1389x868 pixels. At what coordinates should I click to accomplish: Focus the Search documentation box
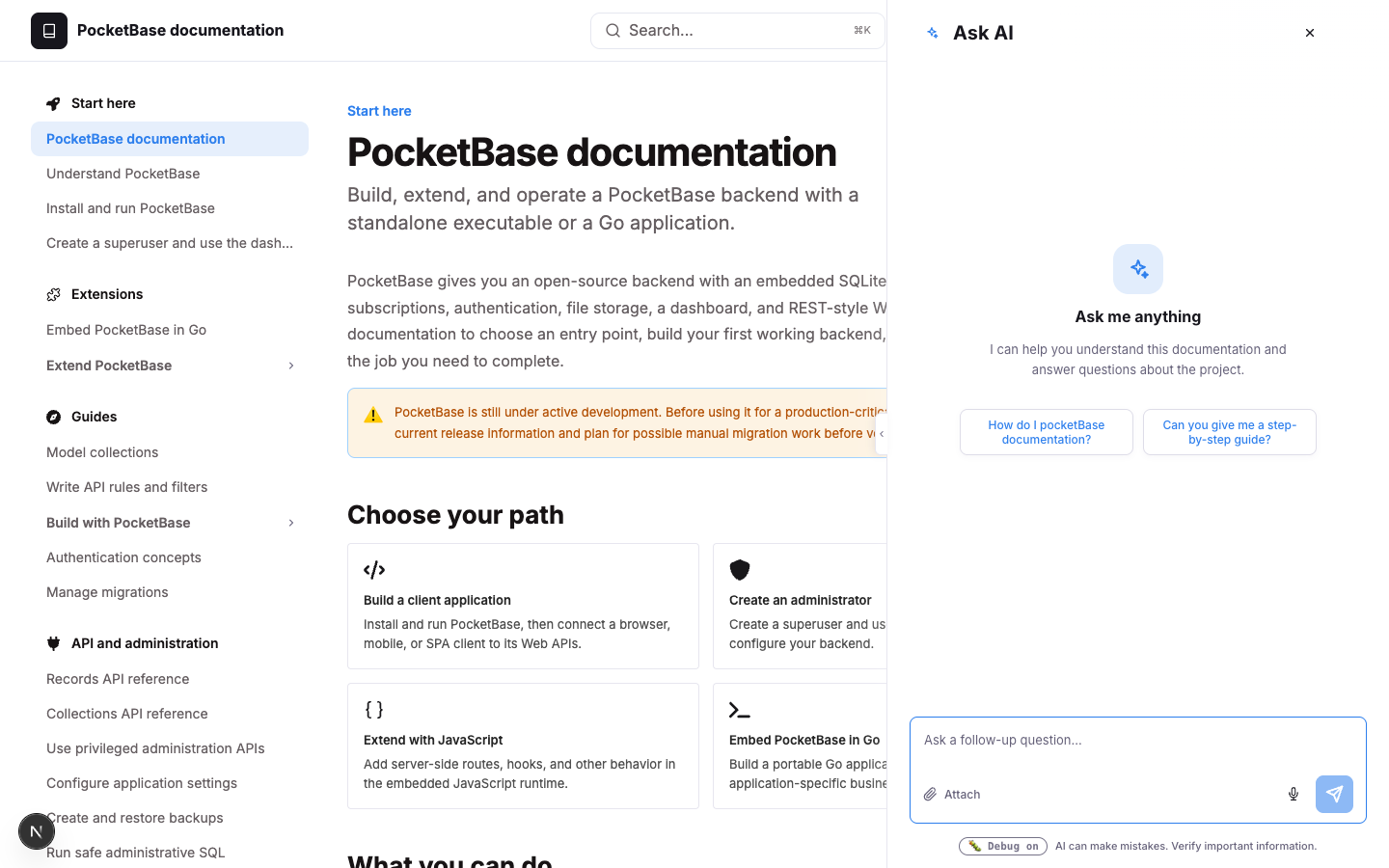738,31
